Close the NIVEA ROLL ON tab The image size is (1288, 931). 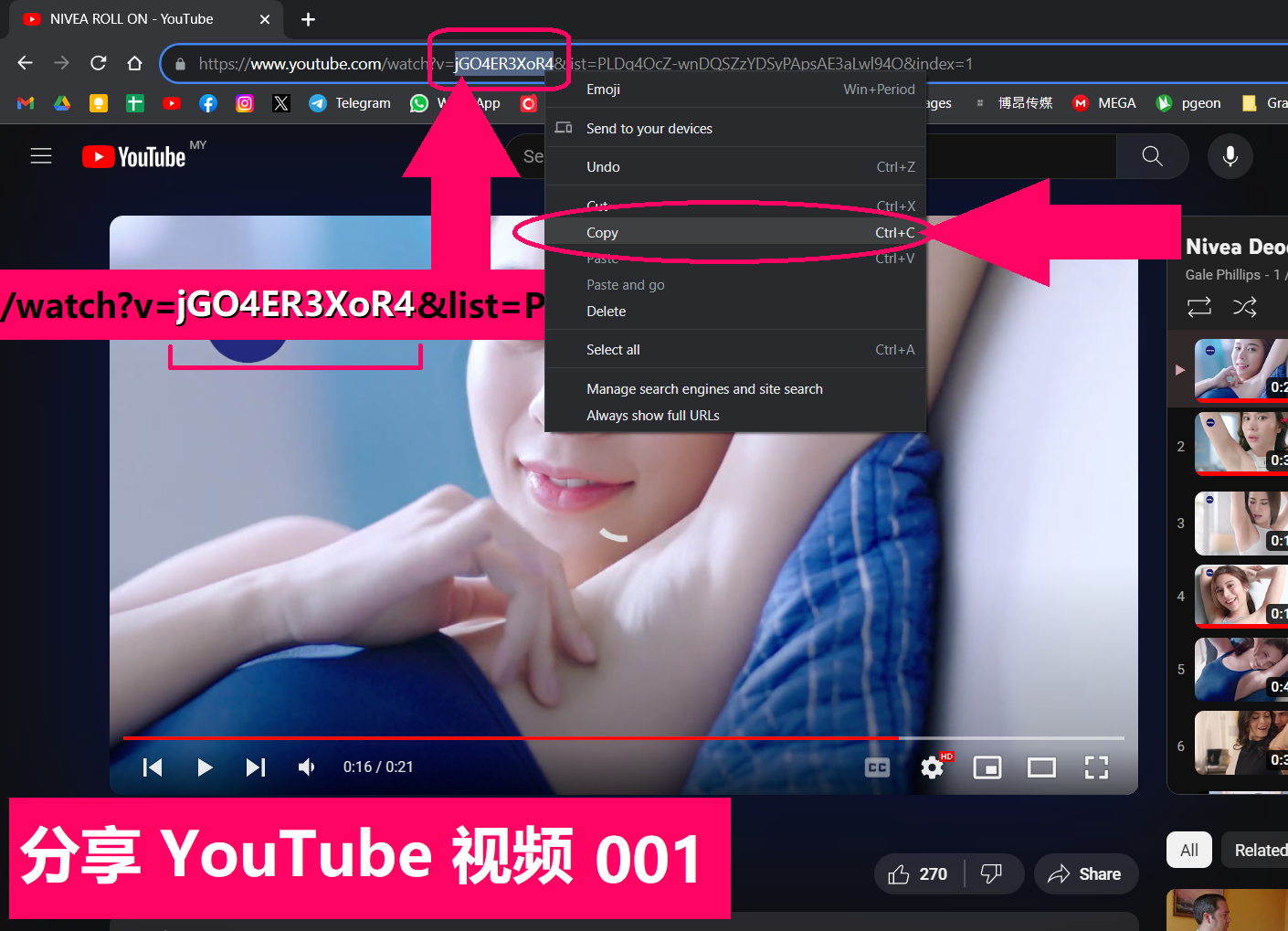265,19
